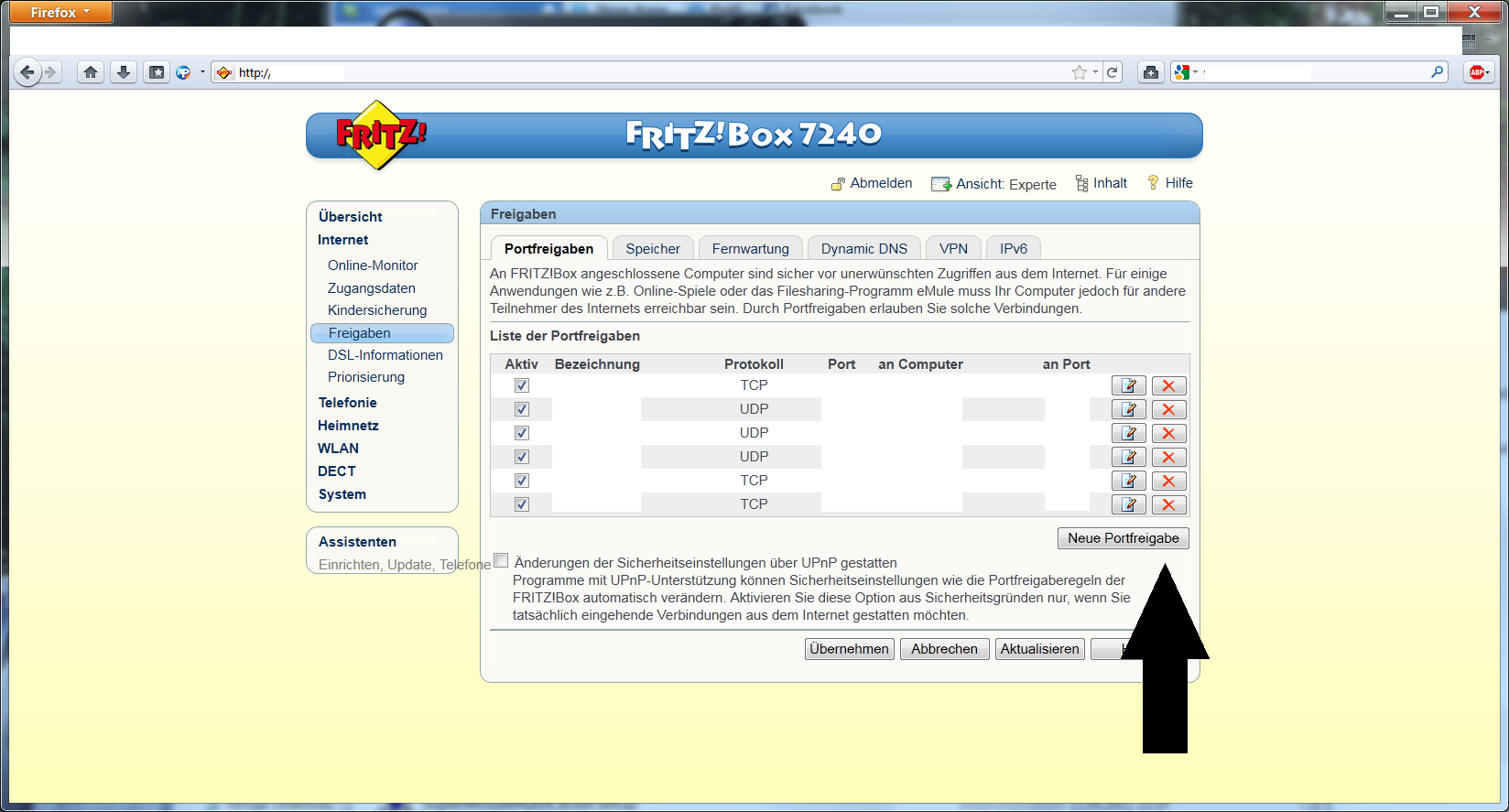Image resolution: width=1509 pixels, height=812 pixels.
Task: Expand dropdown arrow next to blue globe icon
Action: point(202,72)
